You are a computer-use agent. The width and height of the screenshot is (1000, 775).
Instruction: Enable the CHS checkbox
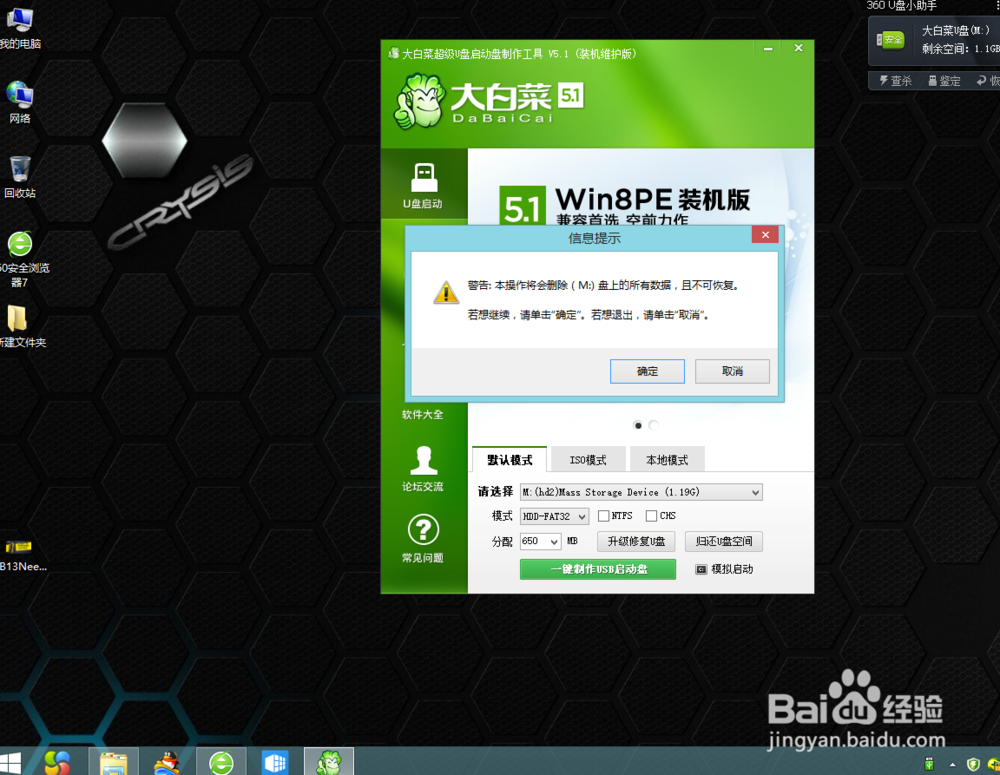(651, 516)
